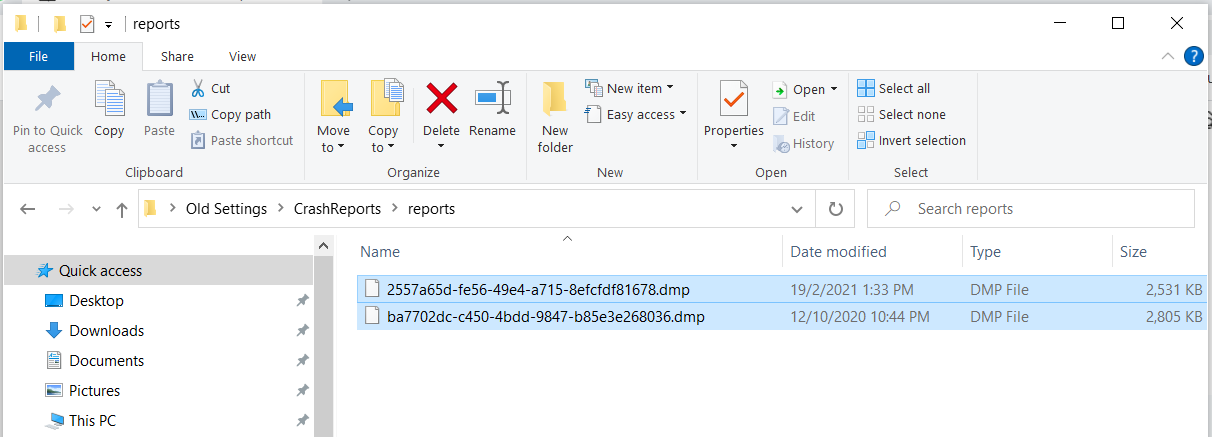Open This PC in navigation pane
The image size is (1212, 437).
coord(92,420)
